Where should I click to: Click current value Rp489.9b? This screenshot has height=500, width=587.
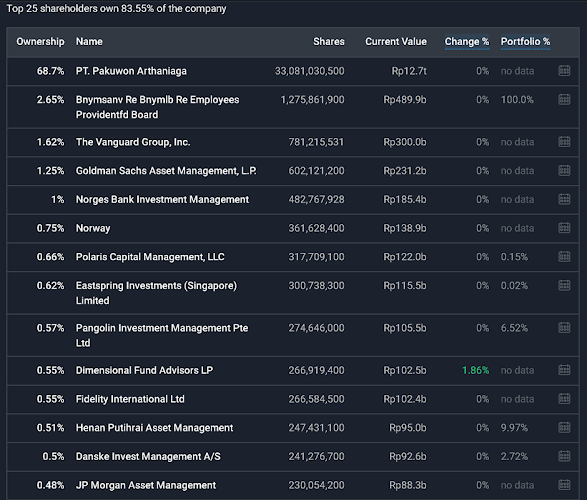(x=405, y=100)
